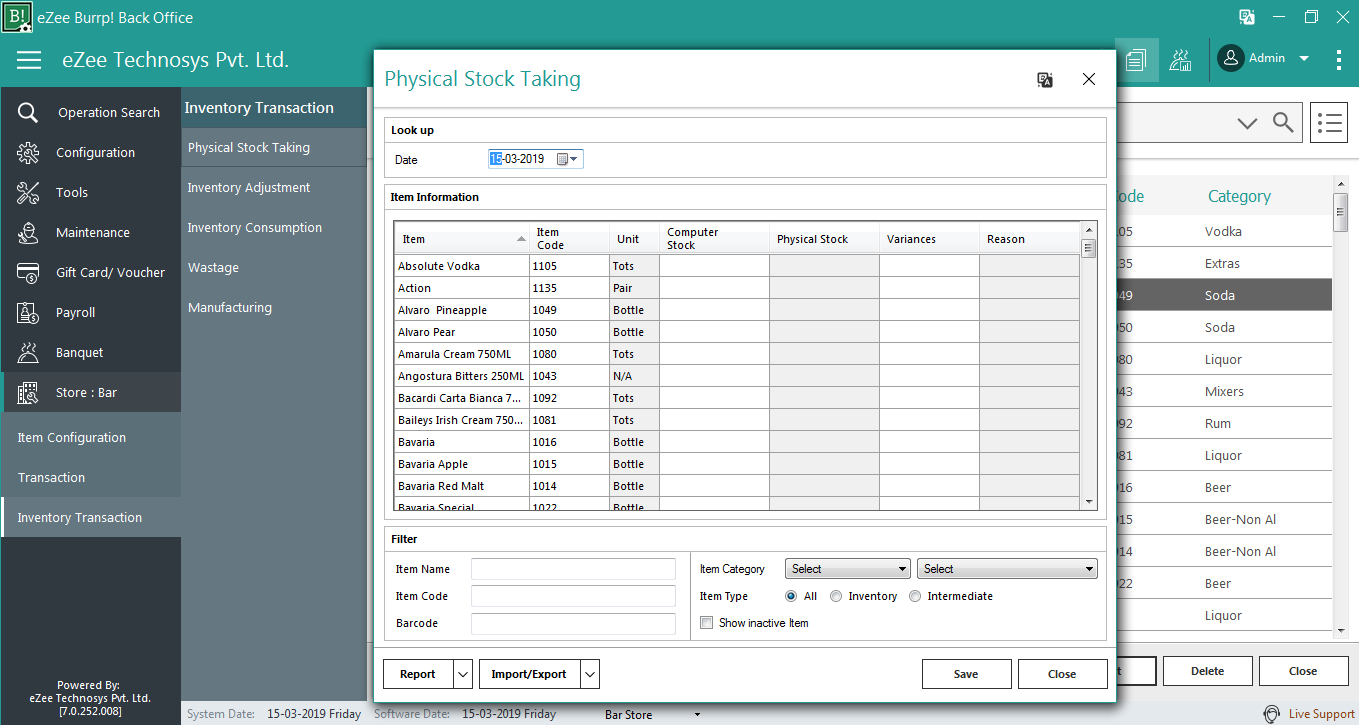Viewport: 1359px width, 725px height.
Task: Click the reports chart icon in top toolbar
Action: (1181, 60)
